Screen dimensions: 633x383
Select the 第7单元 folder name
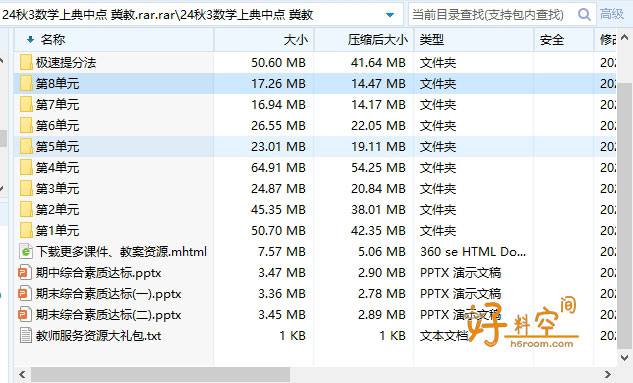tap(57, 105)
